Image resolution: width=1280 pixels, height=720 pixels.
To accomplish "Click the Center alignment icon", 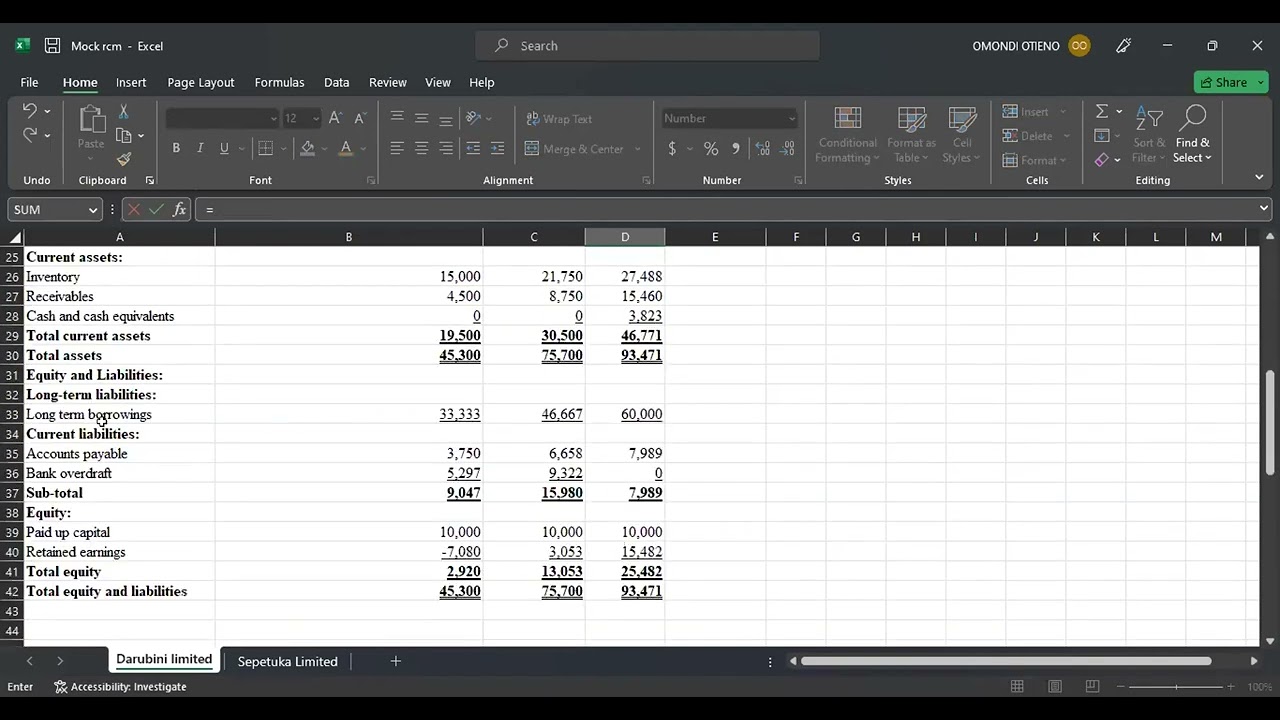I will [421, 148].
